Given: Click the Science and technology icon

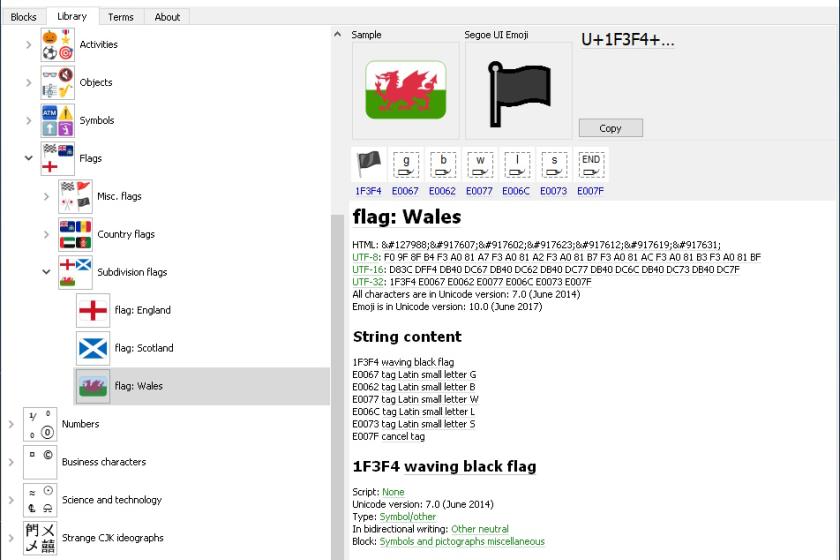Looking at the screenshot, I should [x=40, y=500].
